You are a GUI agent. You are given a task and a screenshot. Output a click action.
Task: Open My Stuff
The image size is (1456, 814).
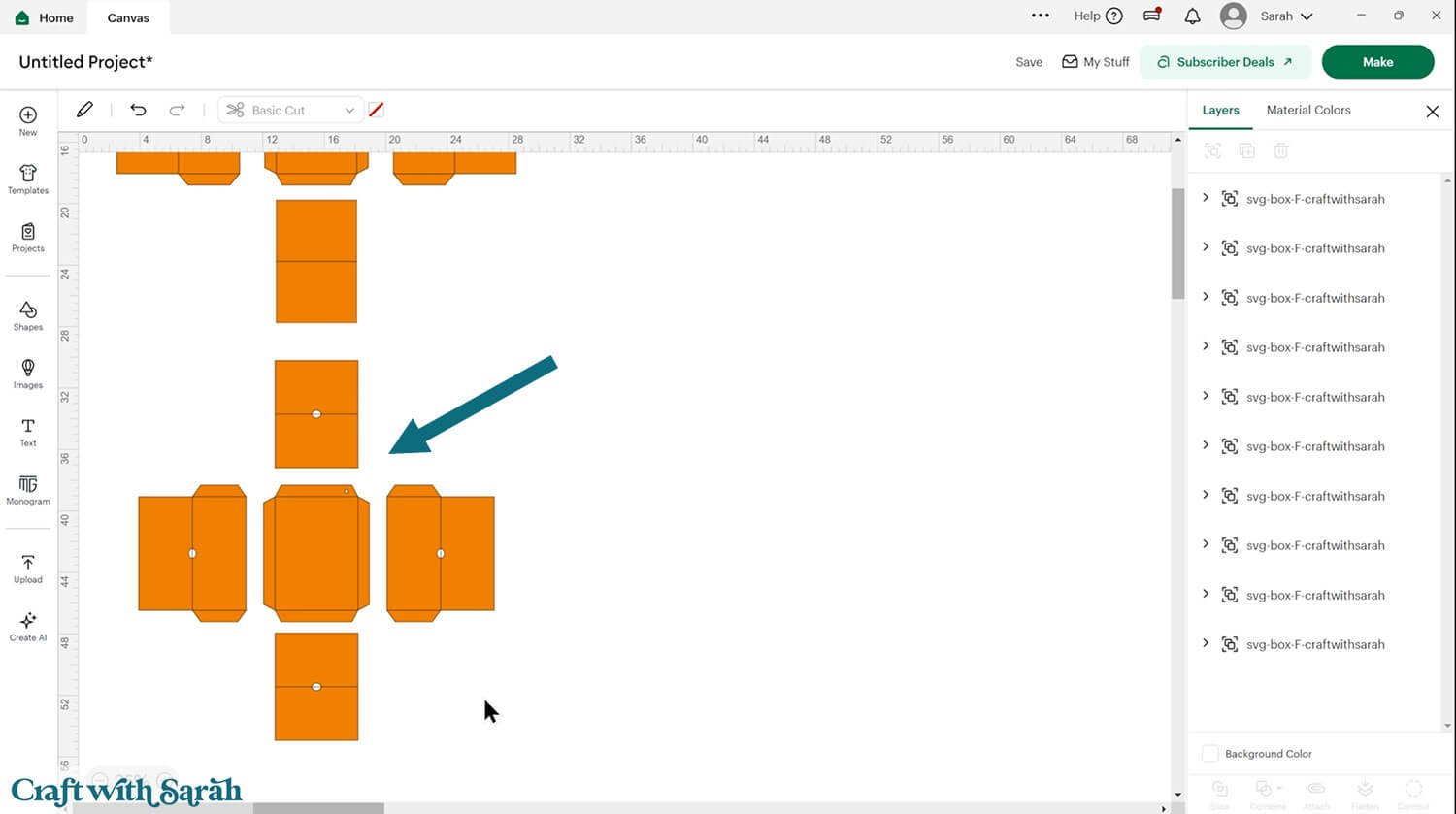(1096, 62)
